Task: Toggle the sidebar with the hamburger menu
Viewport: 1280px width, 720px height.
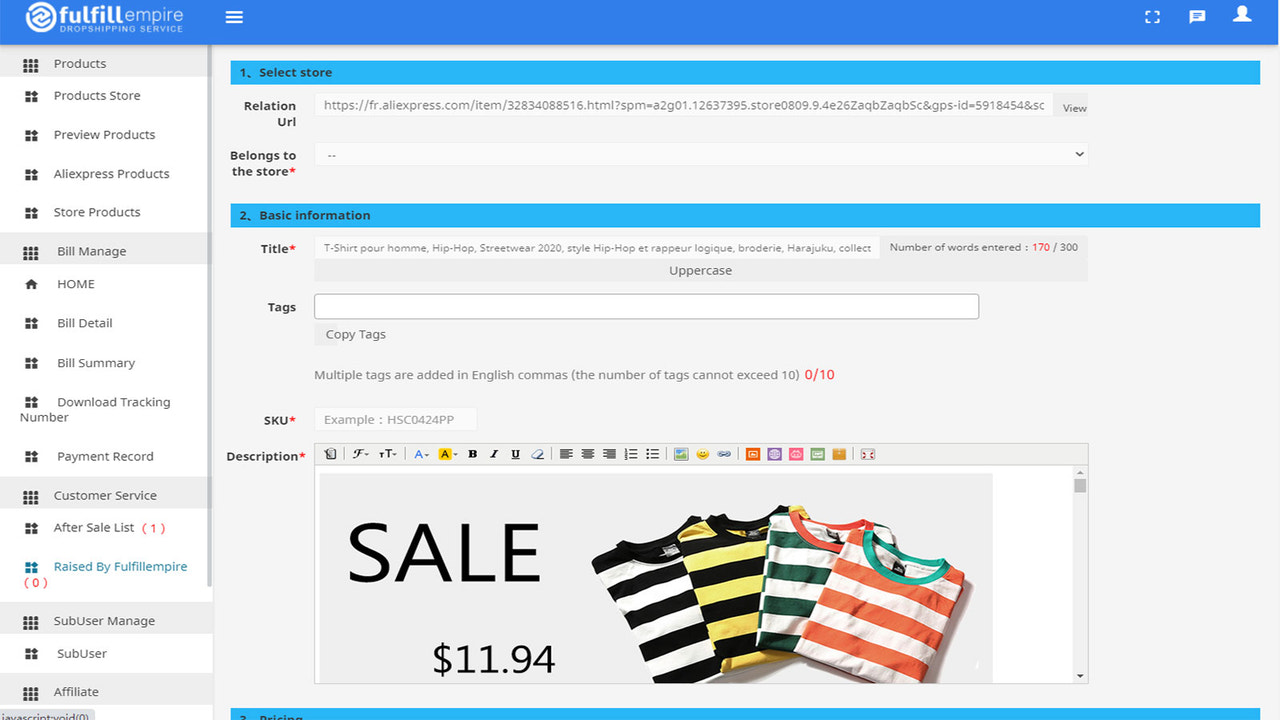Action: (233, 16)
